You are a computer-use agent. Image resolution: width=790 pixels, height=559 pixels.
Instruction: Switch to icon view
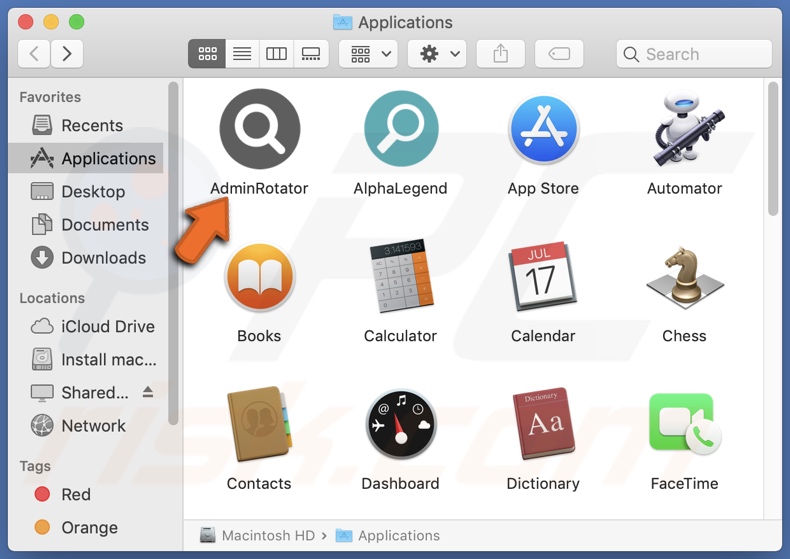tap(207, 53)
